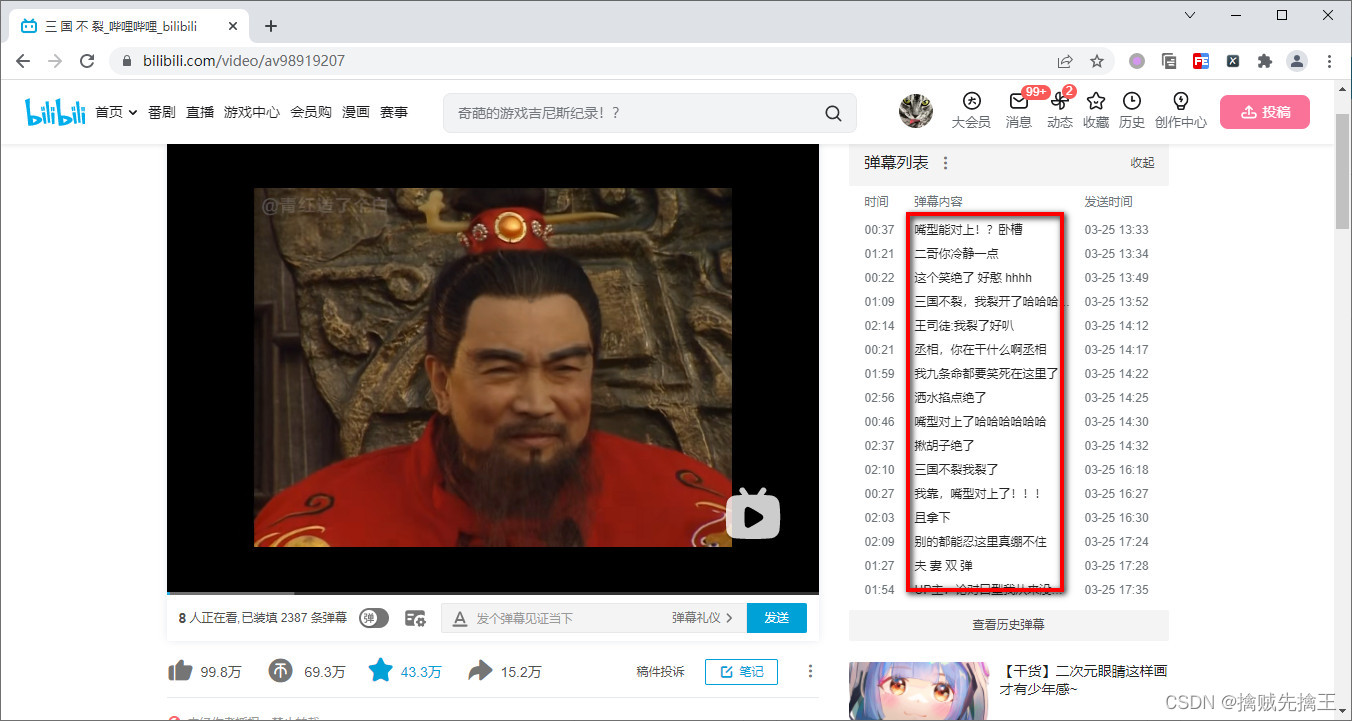
Task: Open danmaku settings icon
Action: coord(415,618)
